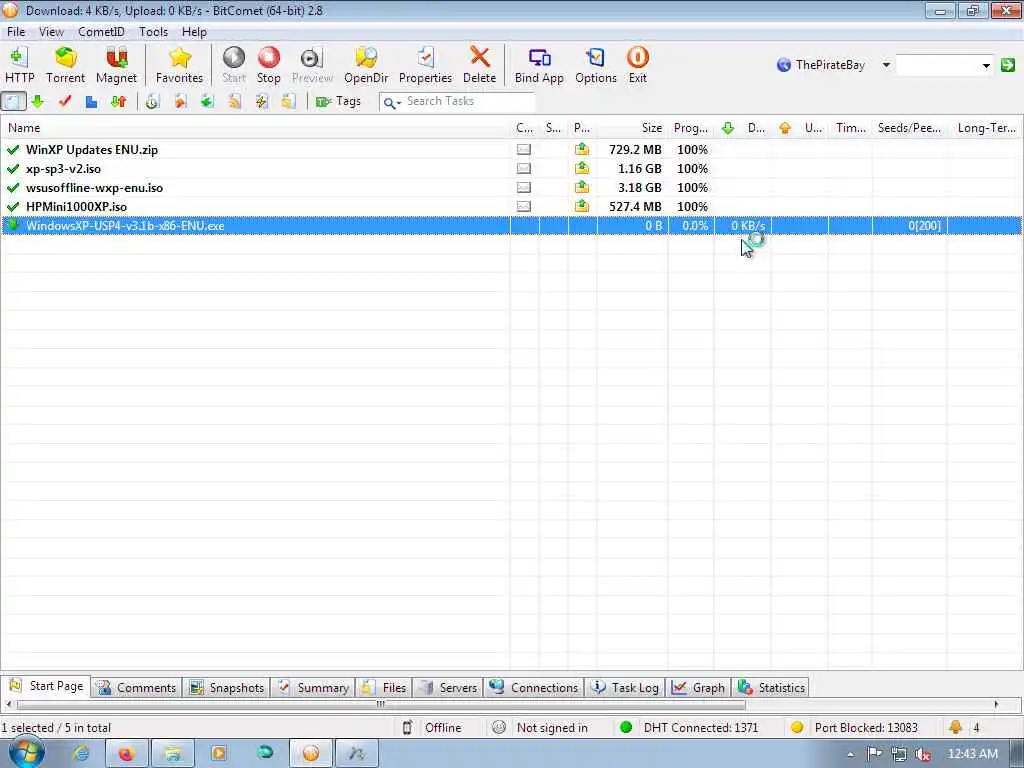This screenshot has width=1024, height=768.
Task: Open a Torrent file from the toolbar
Action: pyautogui.click(x=65, y=65)
